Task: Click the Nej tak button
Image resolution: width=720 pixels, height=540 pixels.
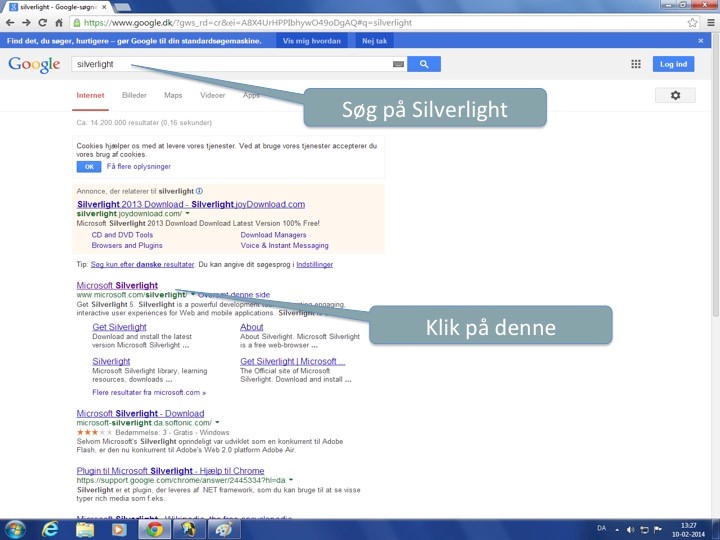Action: 374,41
